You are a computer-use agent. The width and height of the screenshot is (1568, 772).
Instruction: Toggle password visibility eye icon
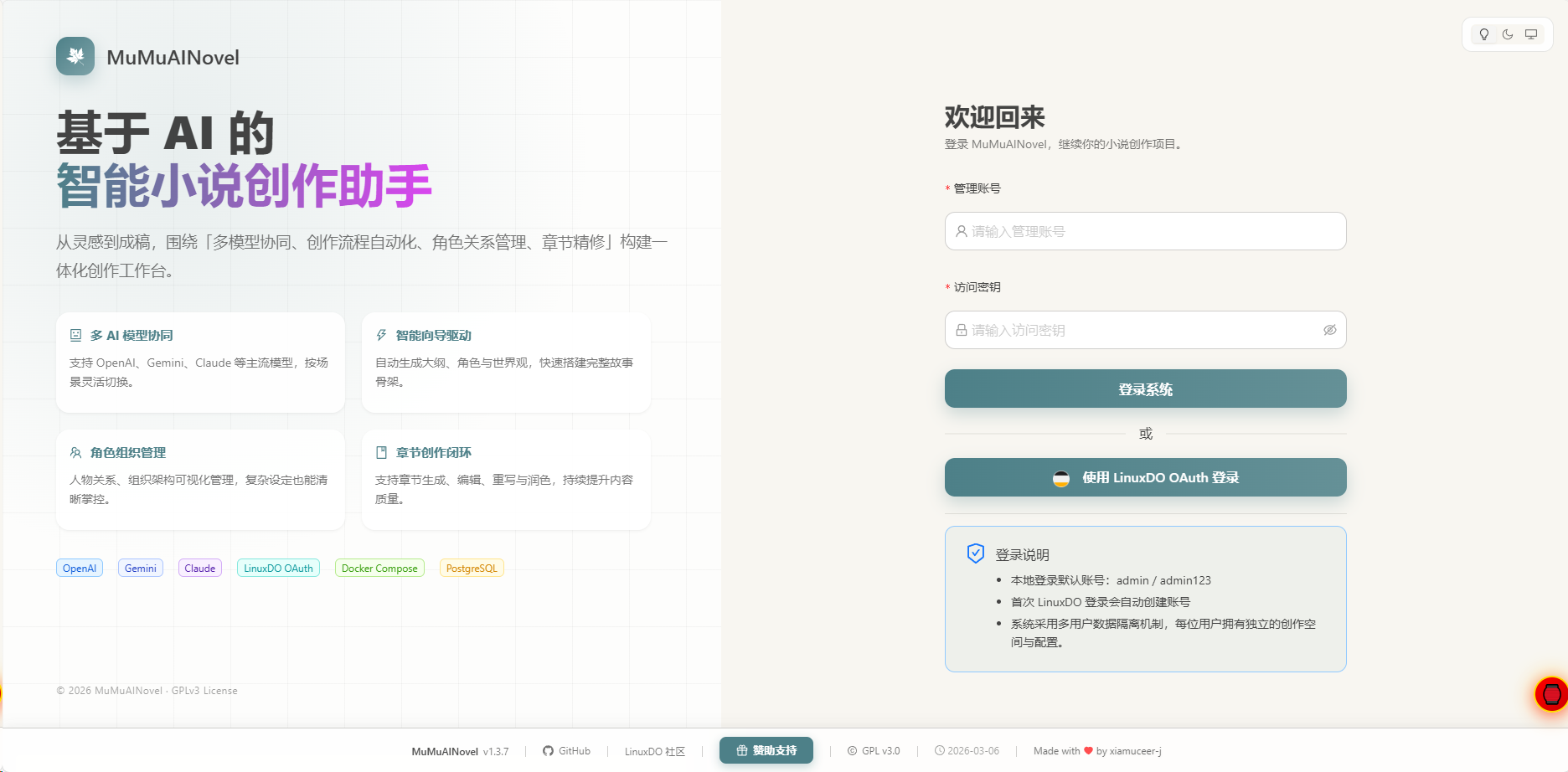(x=1329, y=330)
